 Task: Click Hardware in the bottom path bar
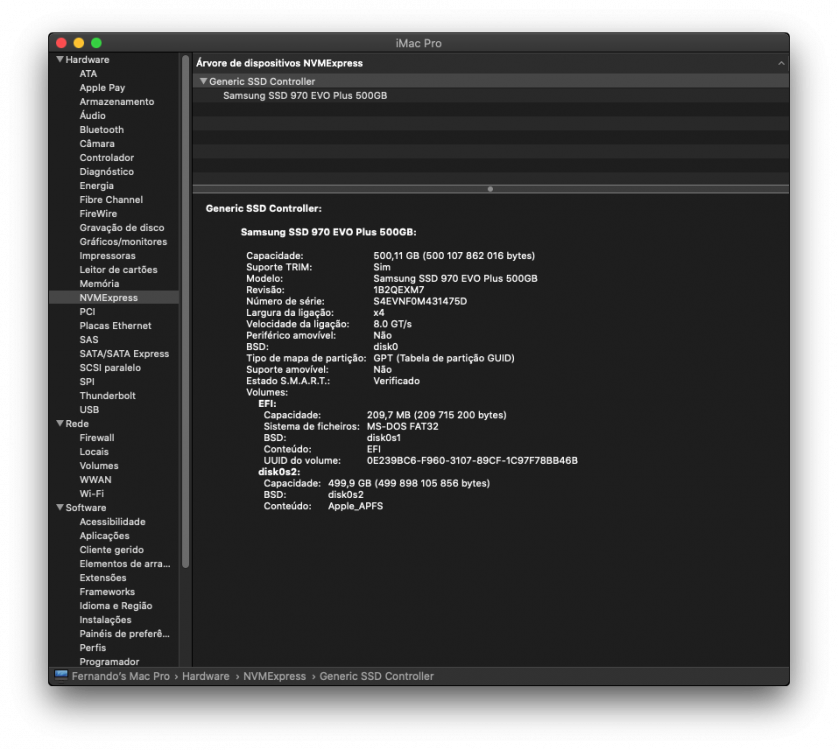click(x=205, y=676)
